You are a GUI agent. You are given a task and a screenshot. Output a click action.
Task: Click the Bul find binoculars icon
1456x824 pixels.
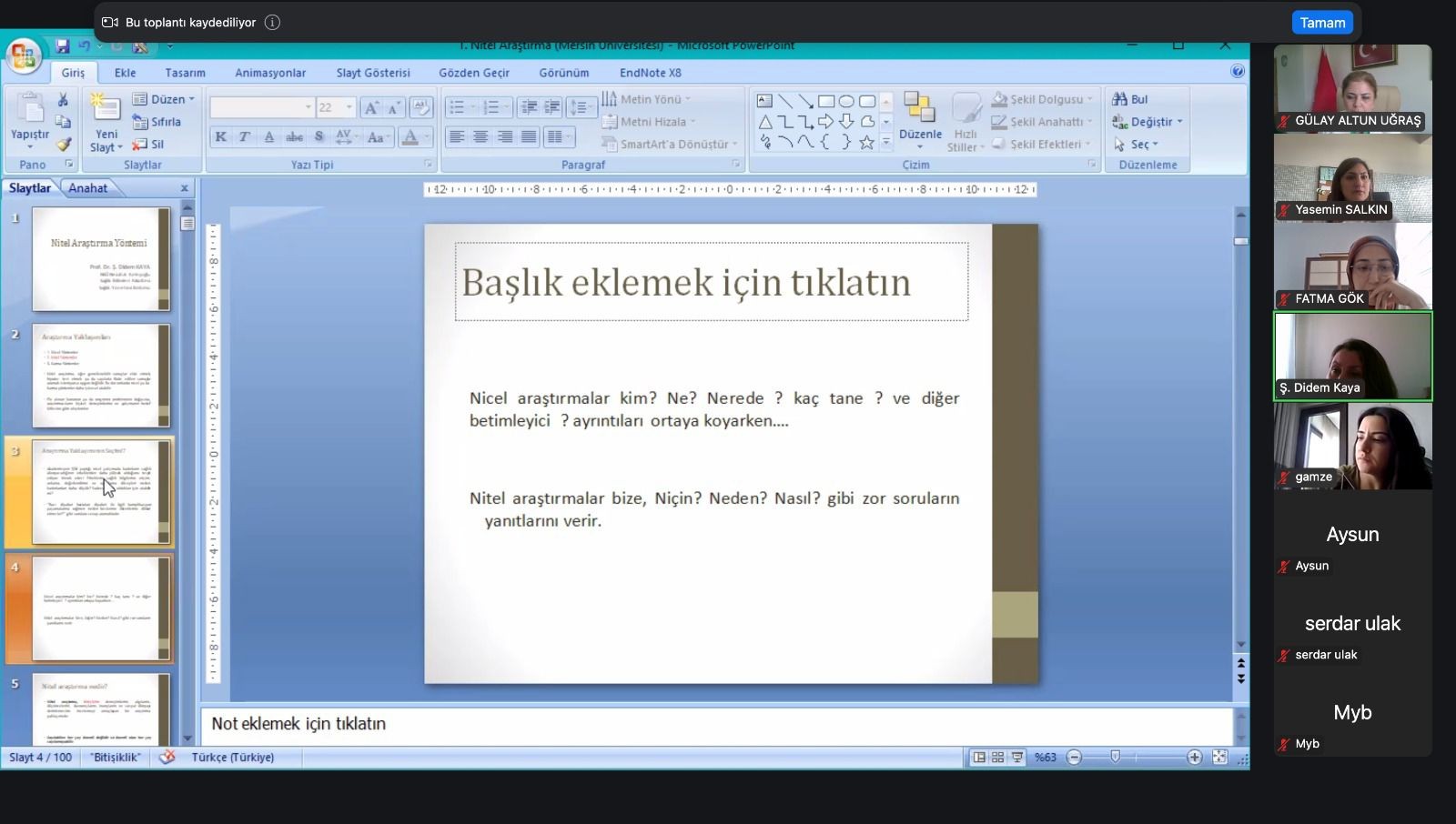(x=1120, y=99)
